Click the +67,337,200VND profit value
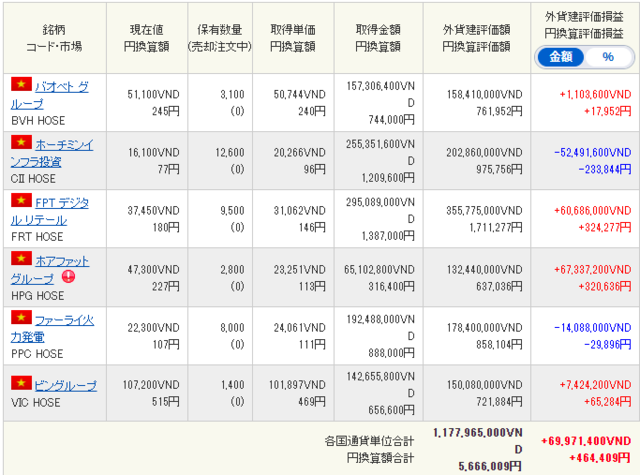The height and width of the screenshot is (475, 640). (593, 270)
